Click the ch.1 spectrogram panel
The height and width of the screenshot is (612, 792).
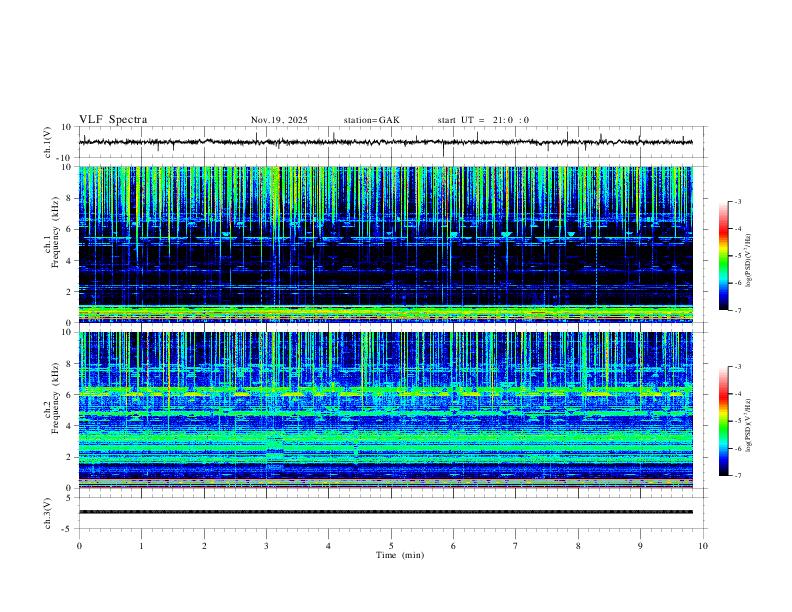[x=386, y=244]
